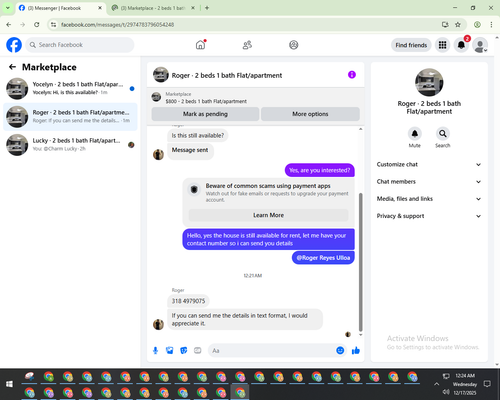
Task: Click Learn More about scams
Action: [268, 215]
